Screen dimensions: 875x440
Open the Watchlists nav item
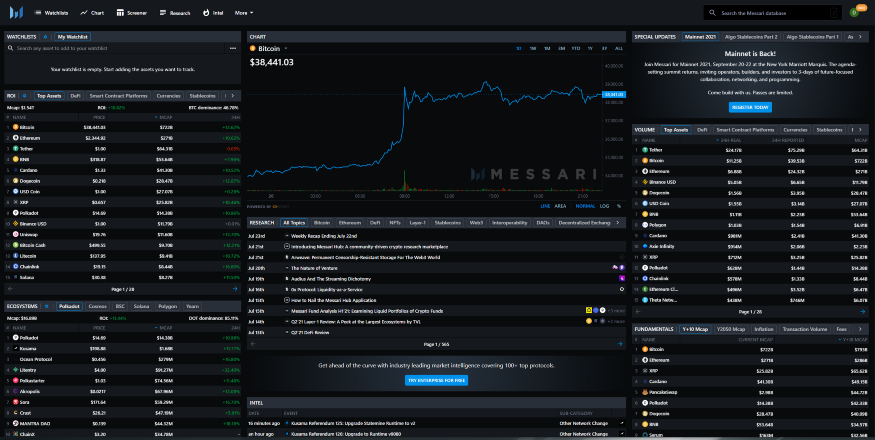click(51, 13)
